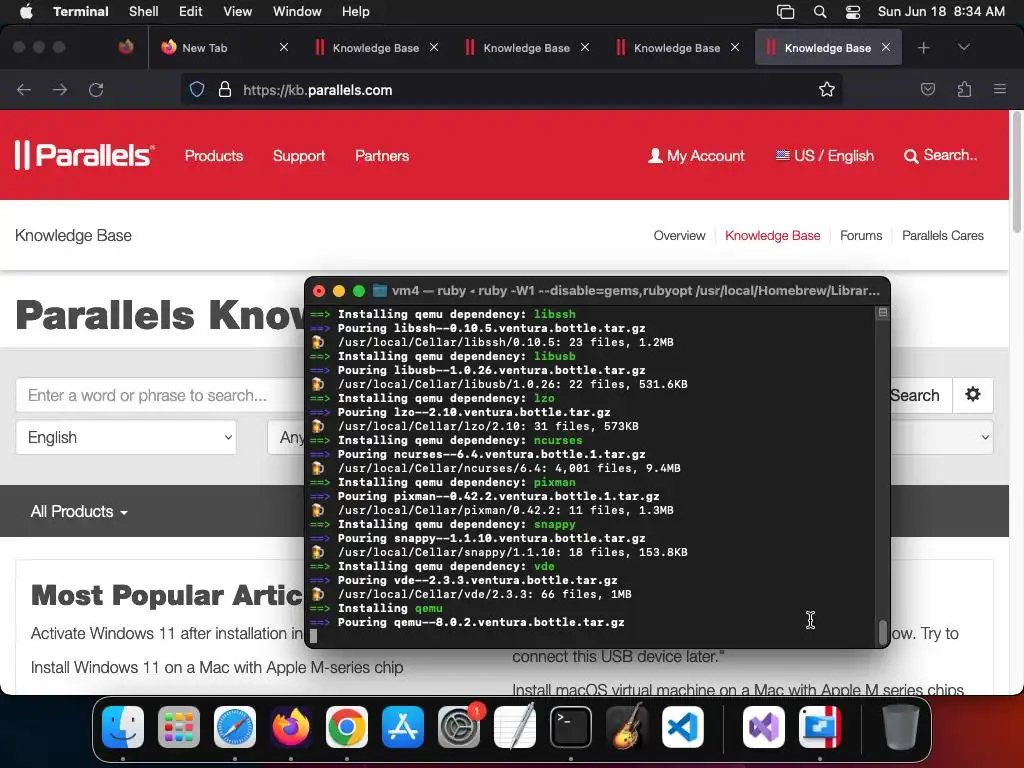Open the Trash from the Dock

coord(901,727)
